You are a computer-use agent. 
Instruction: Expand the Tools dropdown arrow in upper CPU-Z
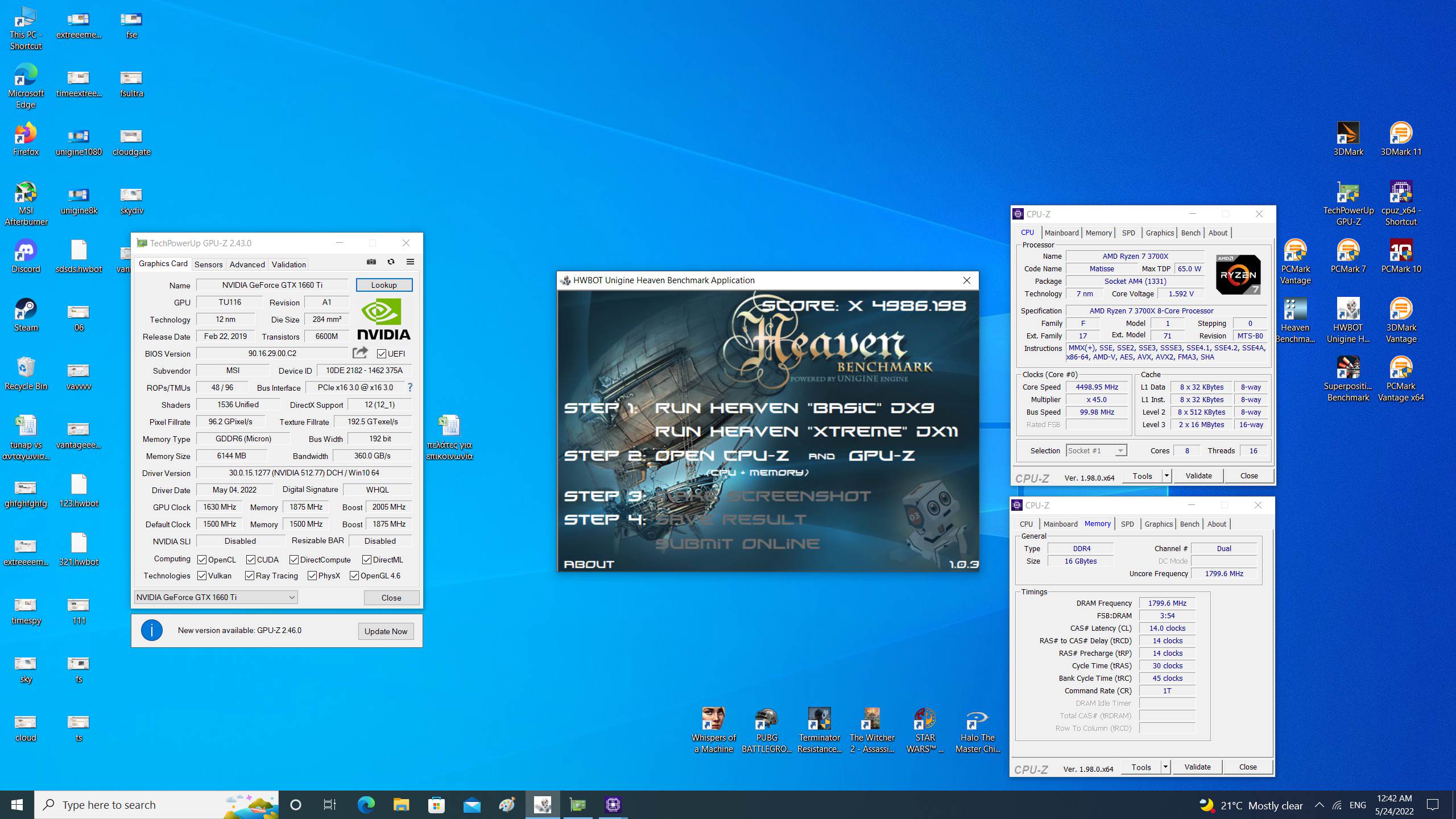point(1167,475)
